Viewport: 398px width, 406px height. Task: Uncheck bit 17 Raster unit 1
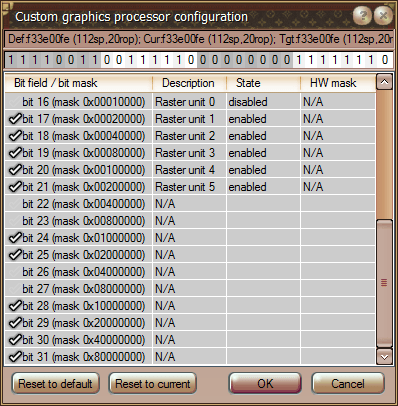[15, 119]
